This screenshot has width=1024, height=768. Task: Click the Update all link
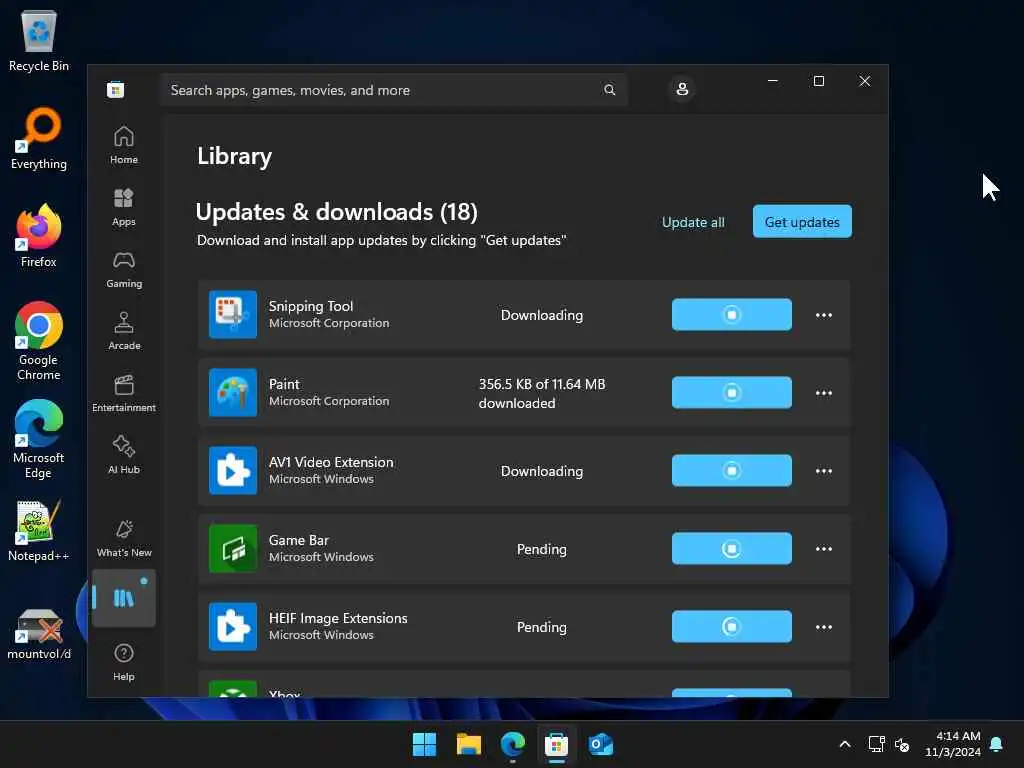693,222
